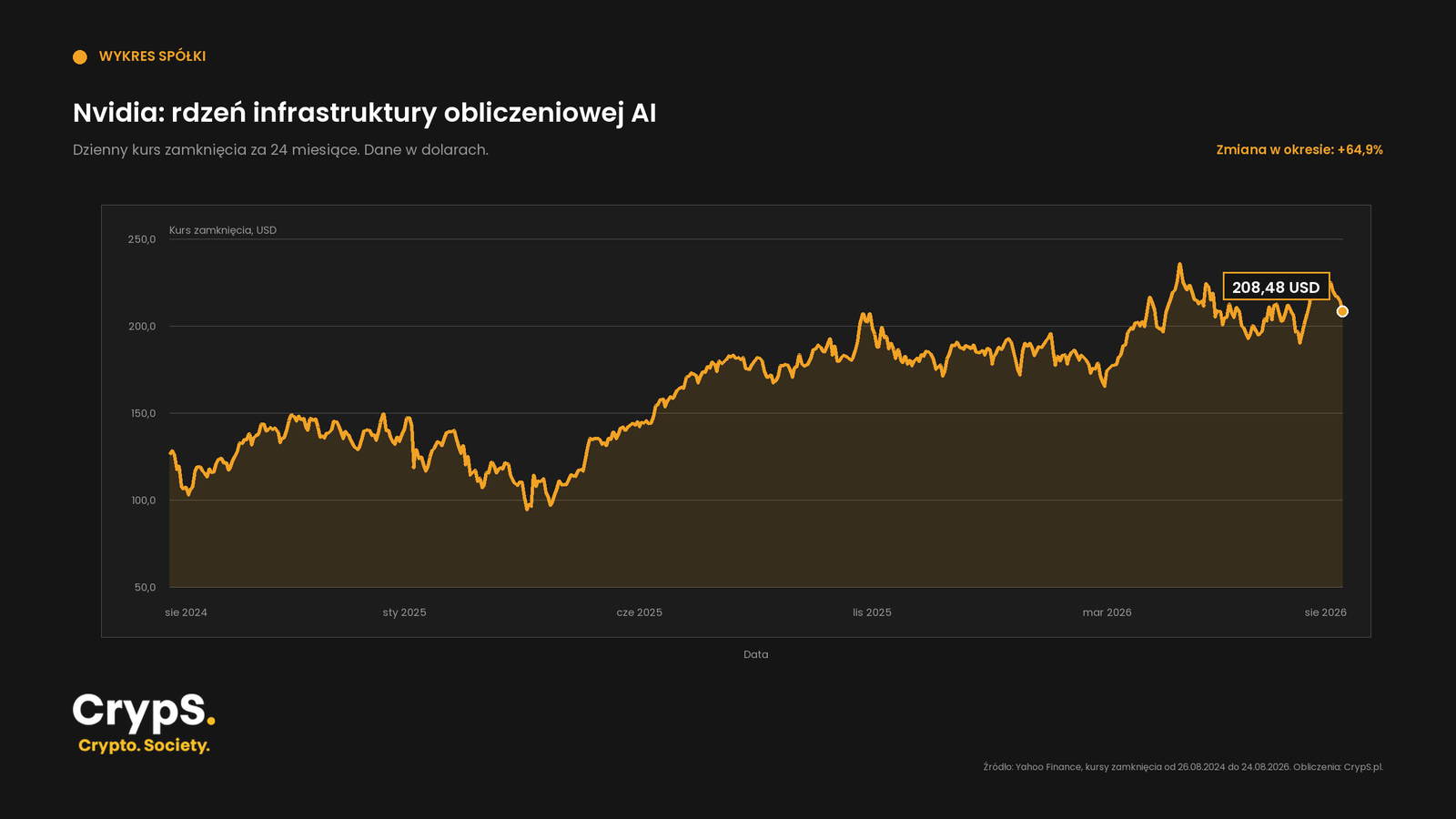The height and width of the screenshot is (819, 1456).
Task: Click the 200,0 y-axis value
Action: pyautogui.click(x=142, y=327)
